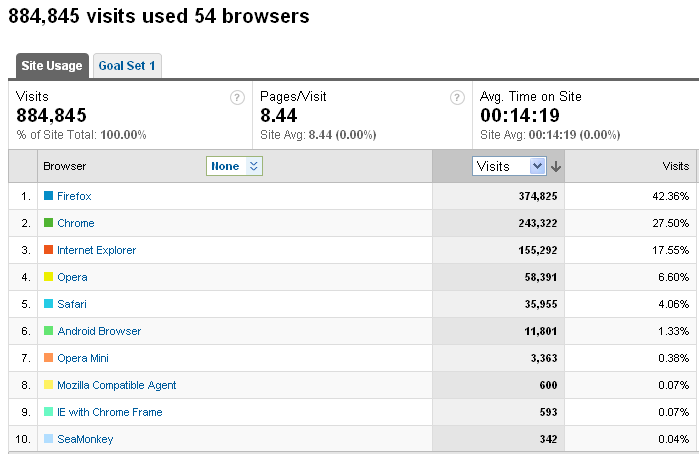Click the % of Site Total 100.00% text
699x454 pixels.
81,135
